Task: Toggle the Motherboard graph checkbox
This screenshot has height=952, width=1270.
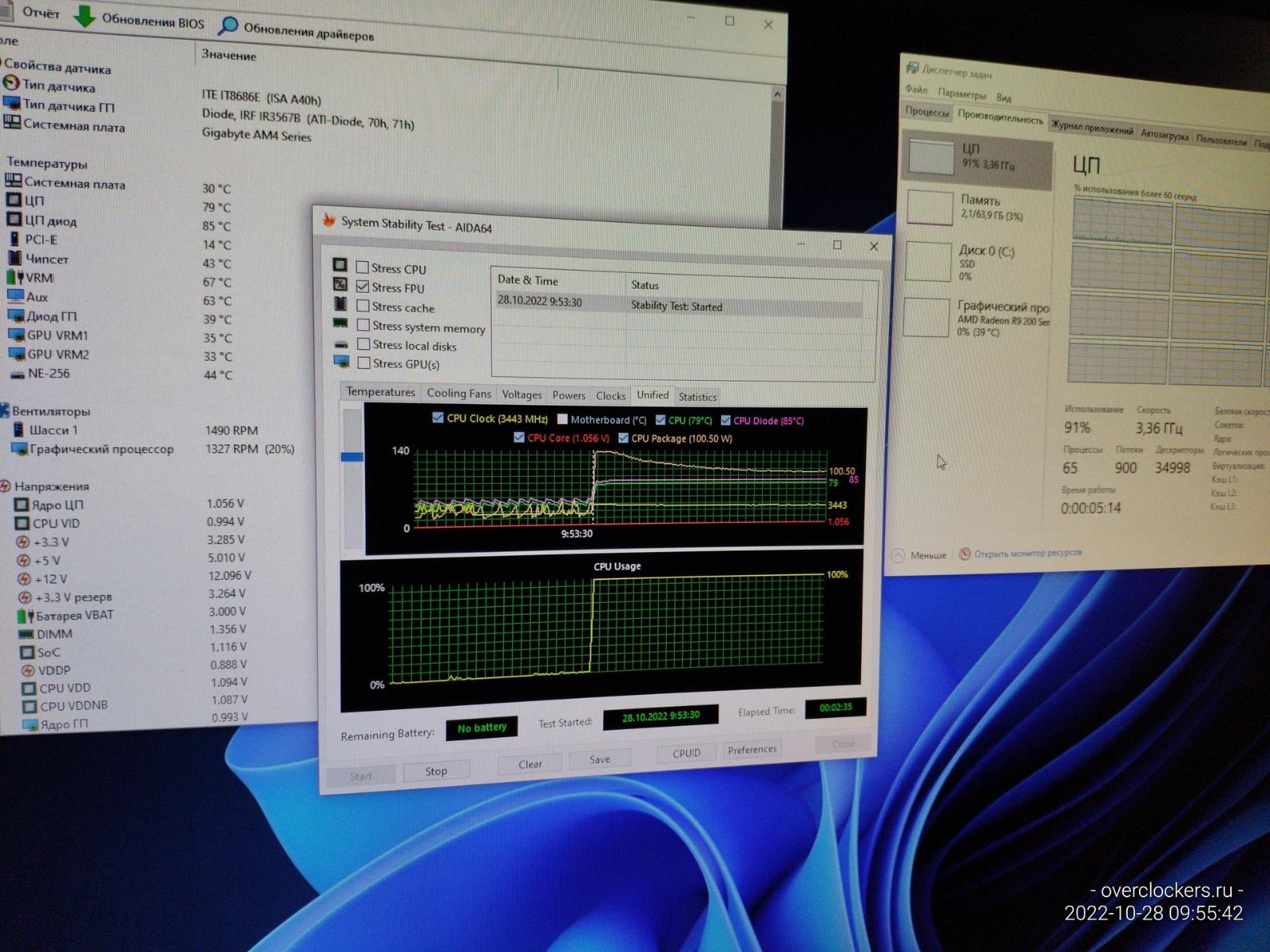Action: 562,419
